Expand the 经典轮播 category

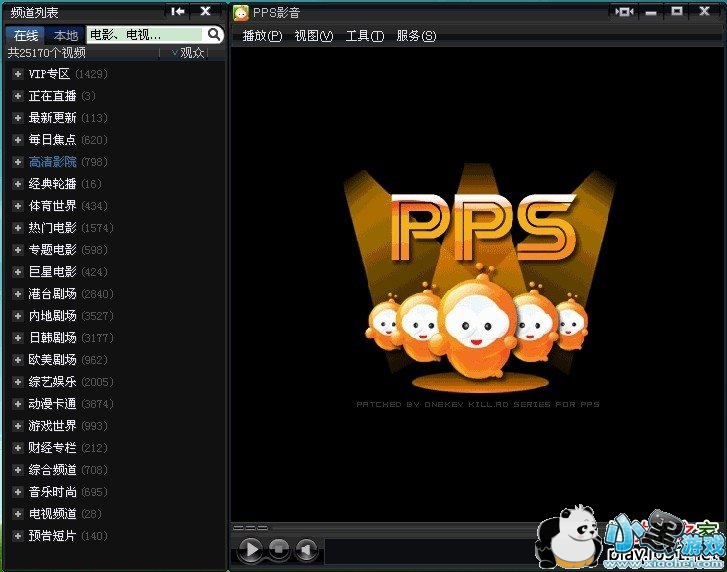[x=18, y=184]
